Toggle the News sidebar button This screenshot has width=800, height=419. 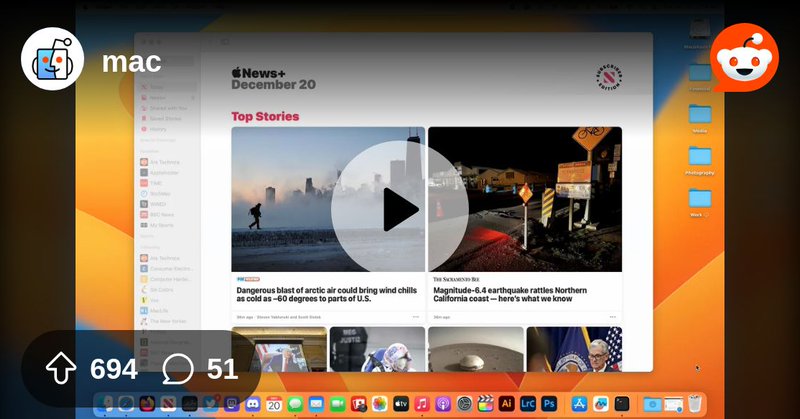[x=225, y=42]
